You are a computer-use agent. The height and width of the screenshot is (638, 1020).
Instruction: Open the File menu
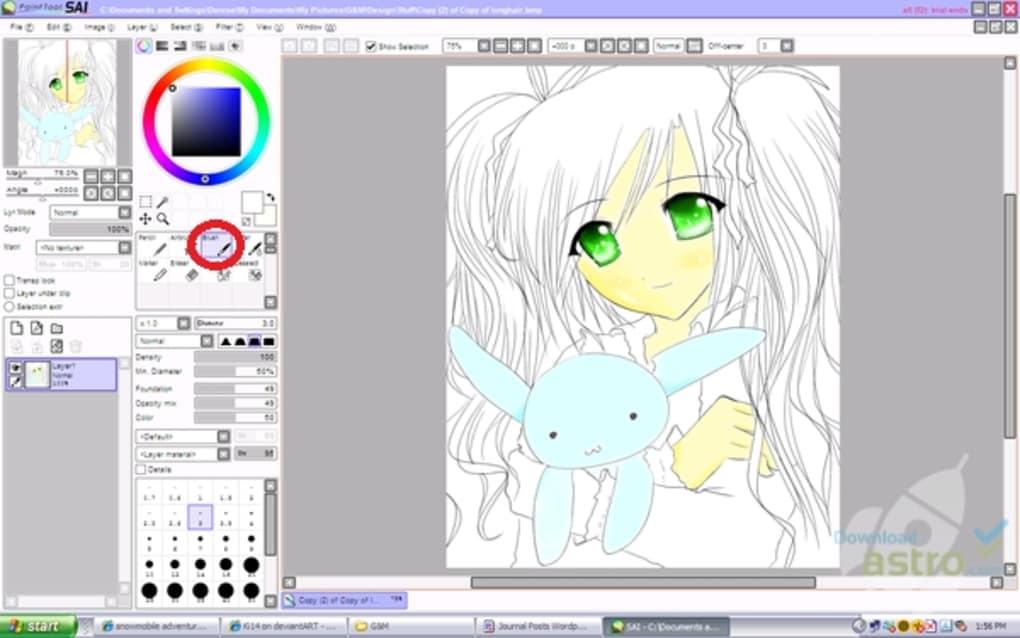(21, 27)
